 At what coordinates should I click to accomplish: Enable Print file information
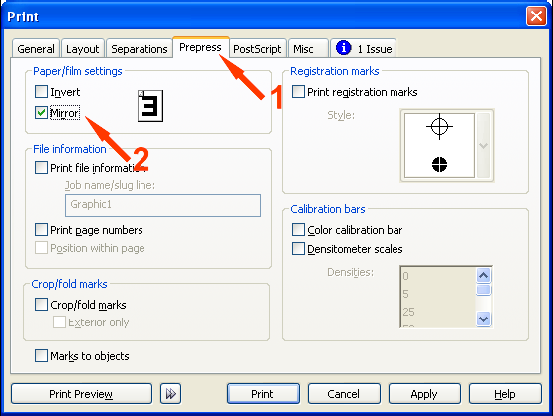pos(41,167)
